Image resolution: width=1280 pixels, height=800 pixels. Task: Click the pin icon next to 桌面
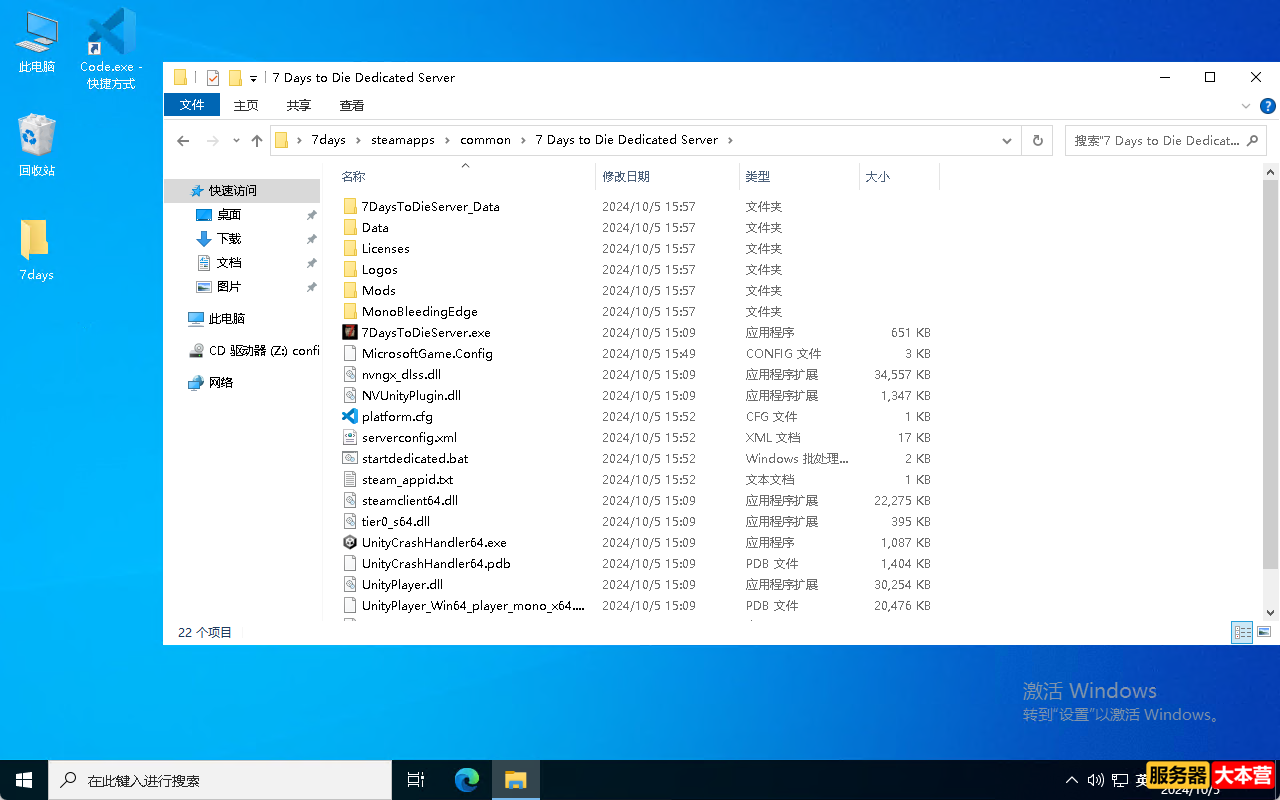coord(311,215)
